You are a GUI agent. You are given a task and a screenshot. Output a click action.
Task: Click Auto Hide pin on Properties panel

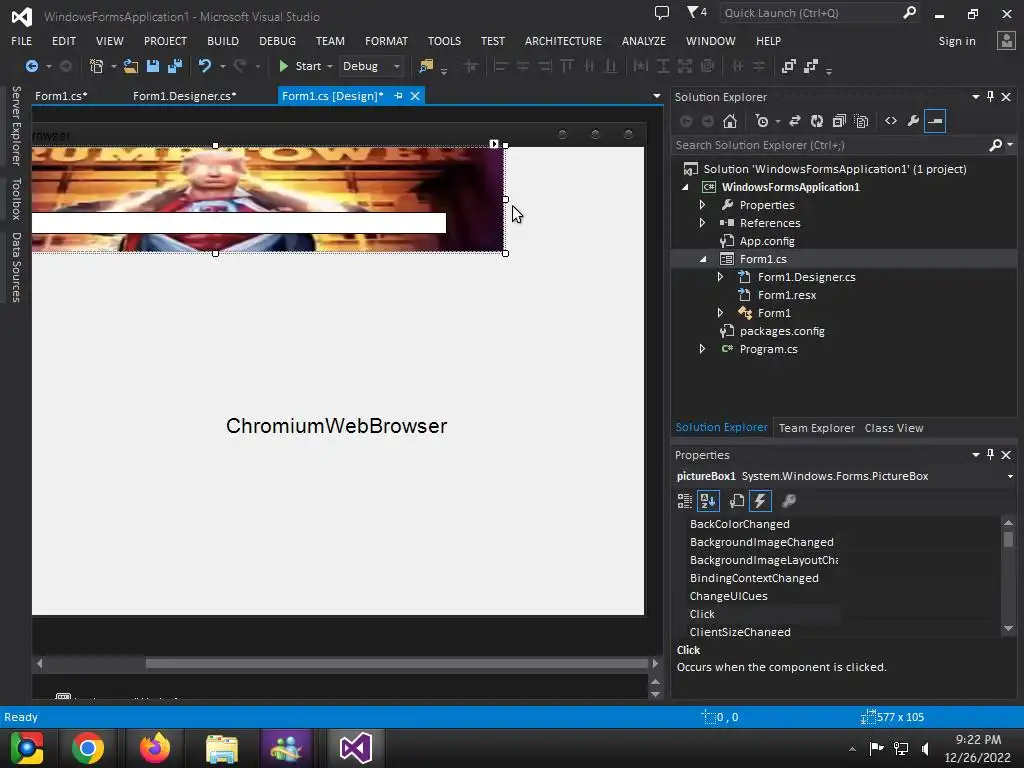pyautogui.click(x=991, y=455)
